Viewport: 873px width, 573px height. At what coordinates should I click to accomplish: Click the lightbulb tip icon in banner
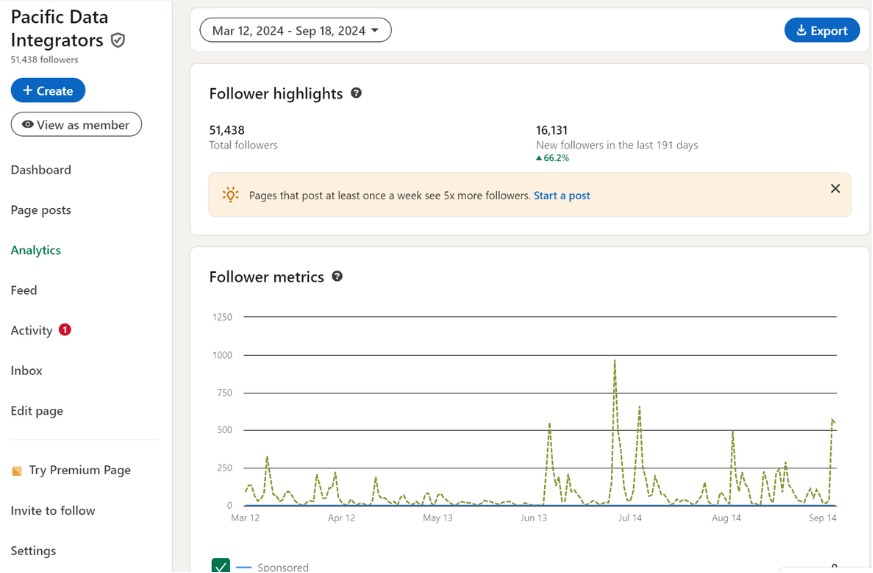click(x=230, y=195)
